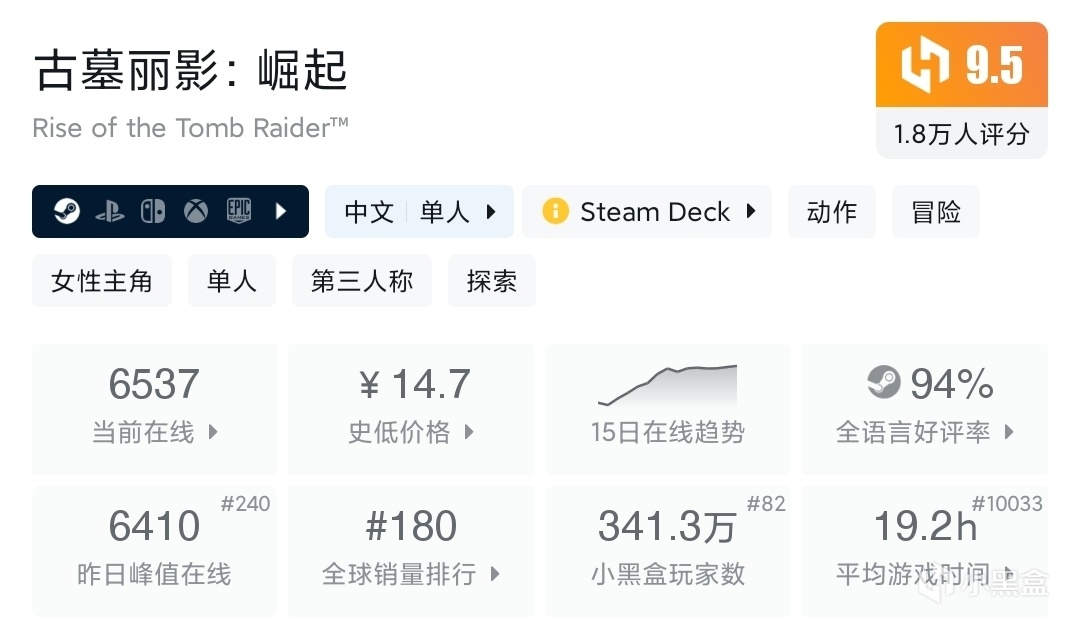The height and width of the screenshot is (619, 1080).
Task: Click the Xbox platform icon
Action: pyautogui.click(x=195, y=211)
